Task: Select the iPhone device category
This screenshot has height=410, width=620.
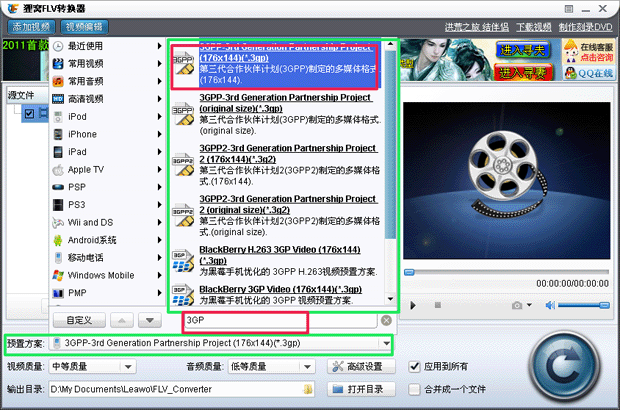Action: tap(107, 134)
